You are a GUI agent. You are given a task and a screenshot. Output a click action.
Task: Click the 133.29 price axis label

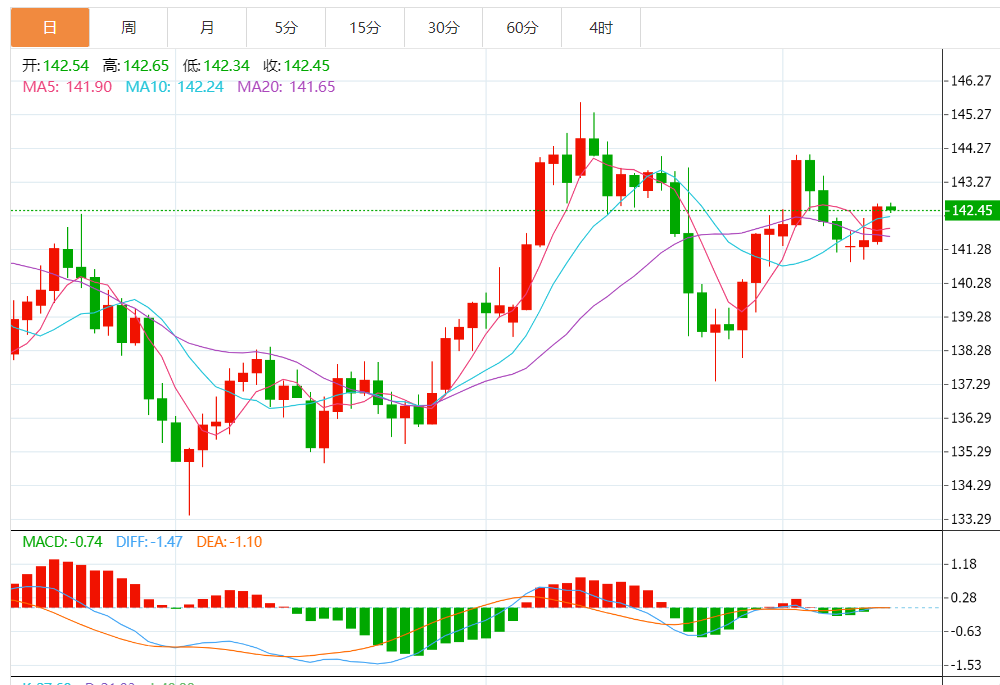click(x=971, y=519)
